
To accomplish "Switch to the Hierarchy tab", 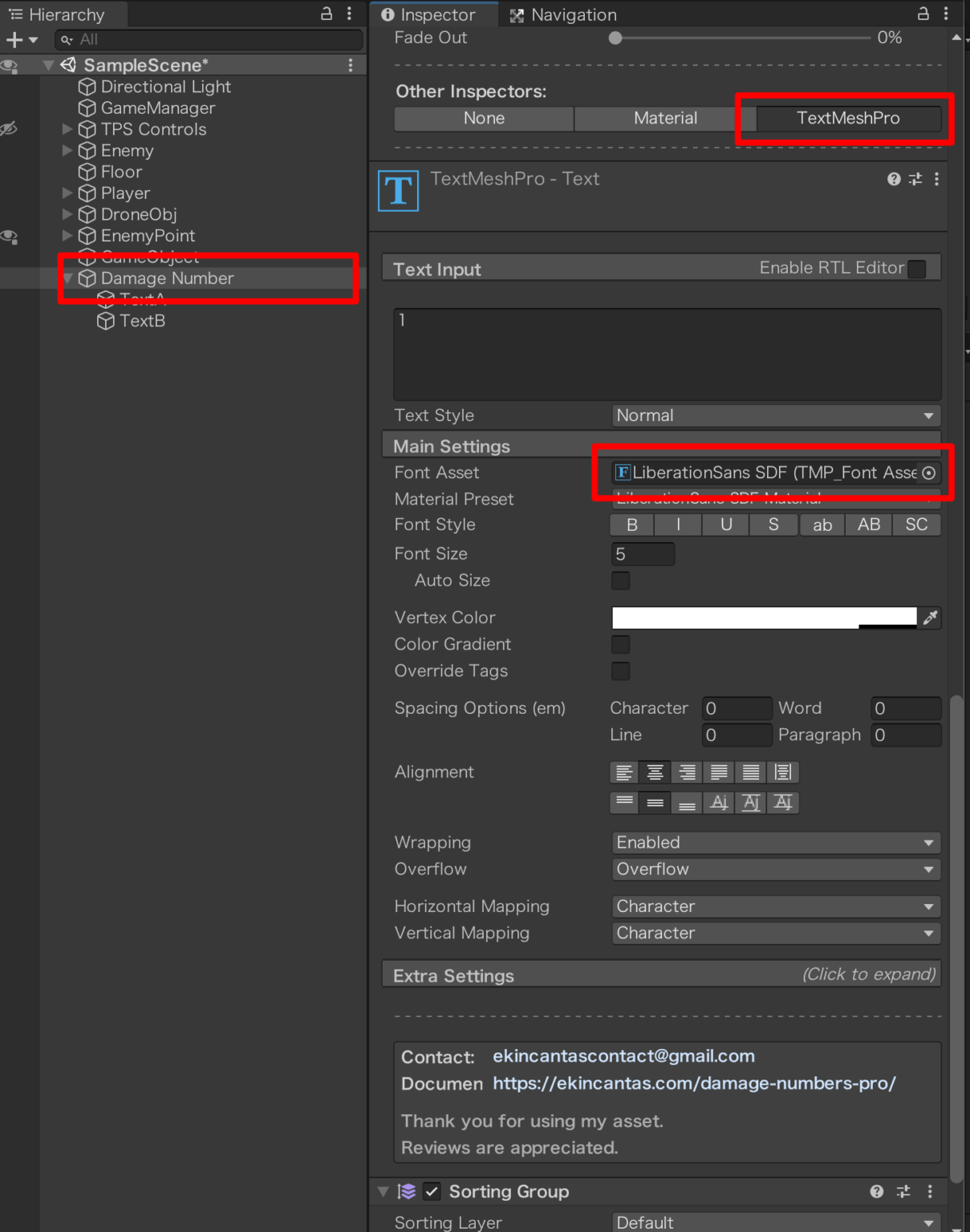I will tap(64, 14).
